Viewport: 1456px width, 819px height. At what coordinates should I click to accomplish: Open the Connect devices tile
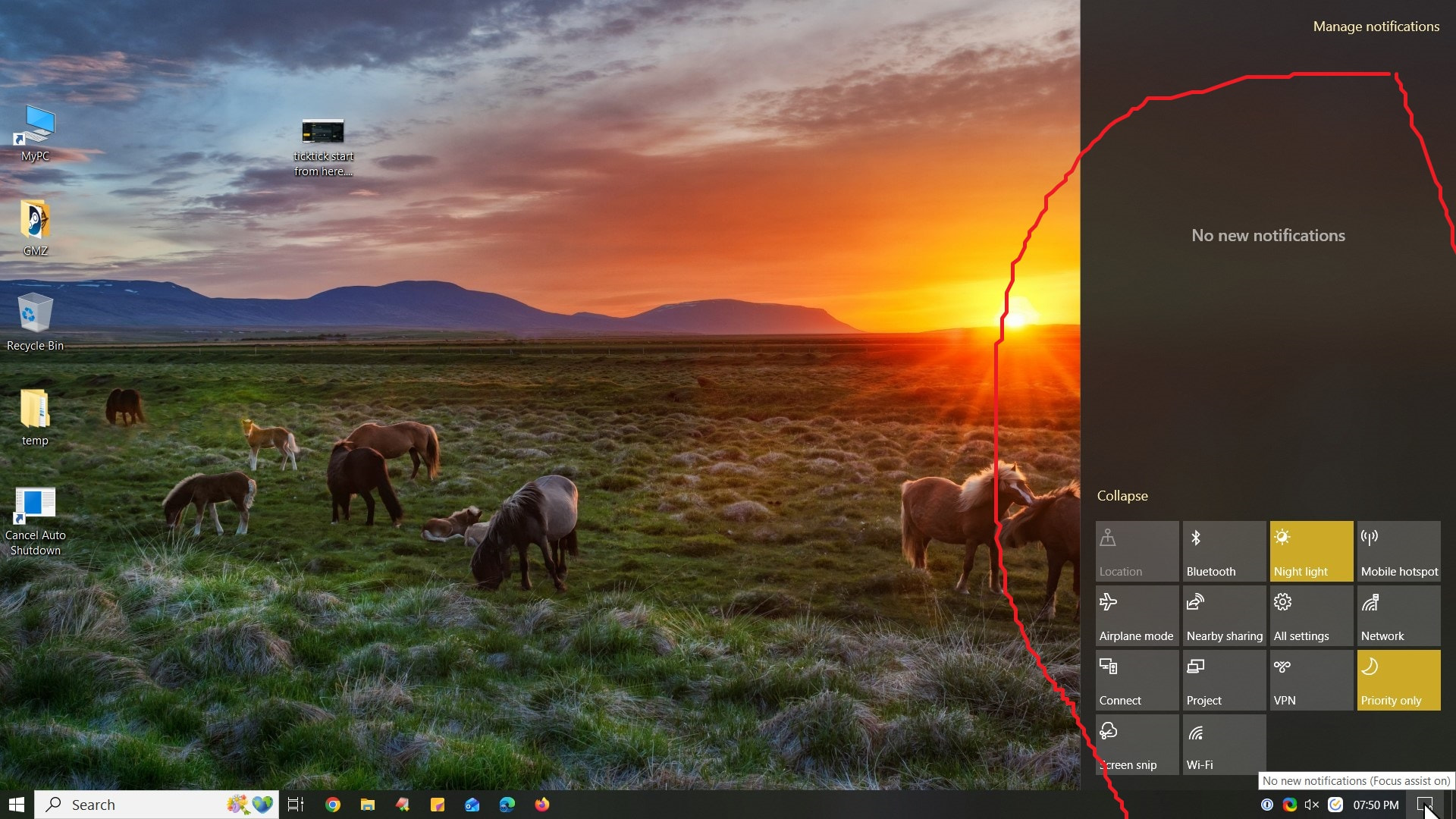(x=1137, y=680)
